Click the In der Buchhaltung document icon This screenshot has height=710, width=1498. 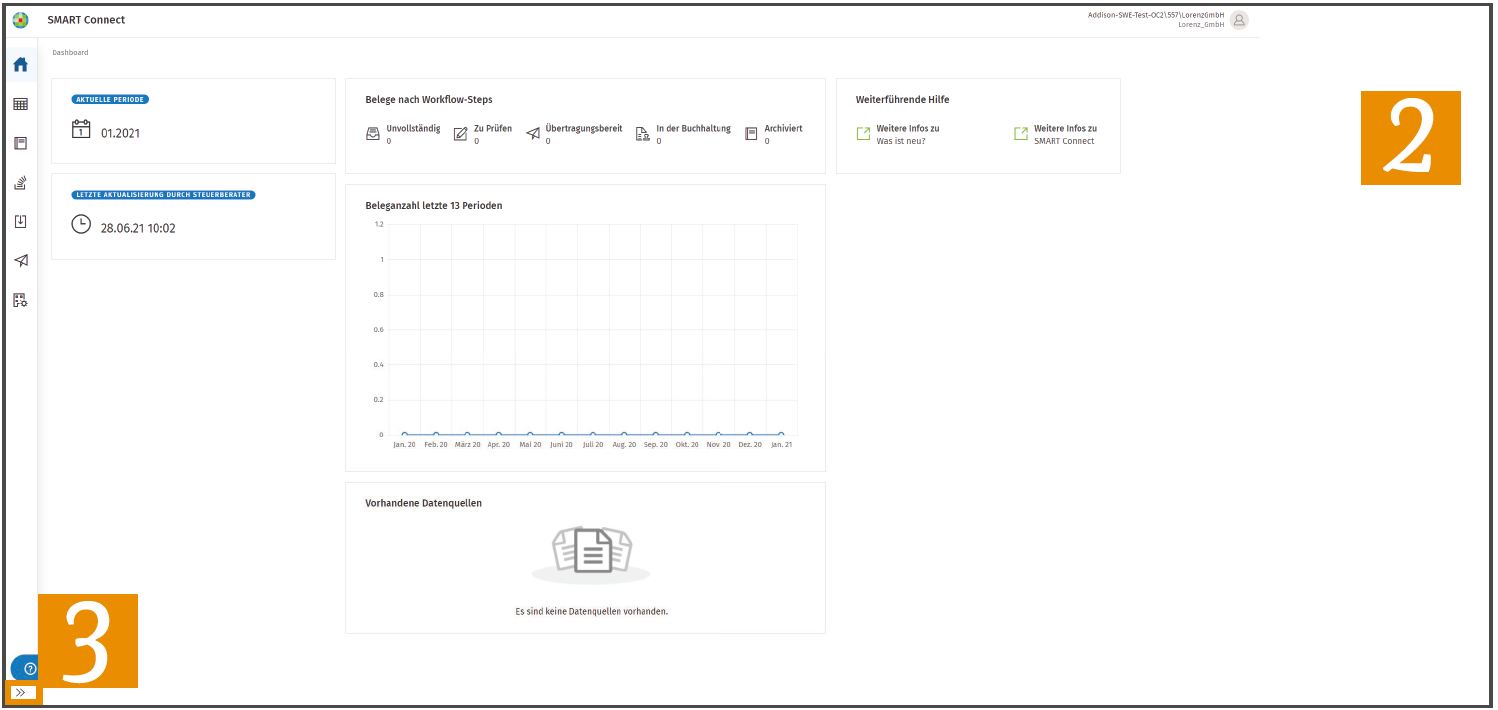[643, 134]
